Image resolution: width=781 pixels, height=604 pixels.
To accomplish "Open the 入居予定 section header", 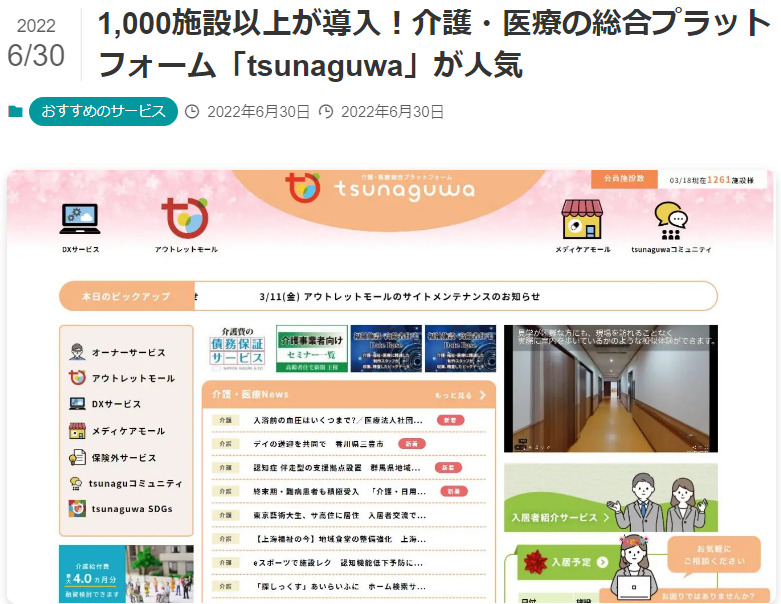I will click(570, 562).
